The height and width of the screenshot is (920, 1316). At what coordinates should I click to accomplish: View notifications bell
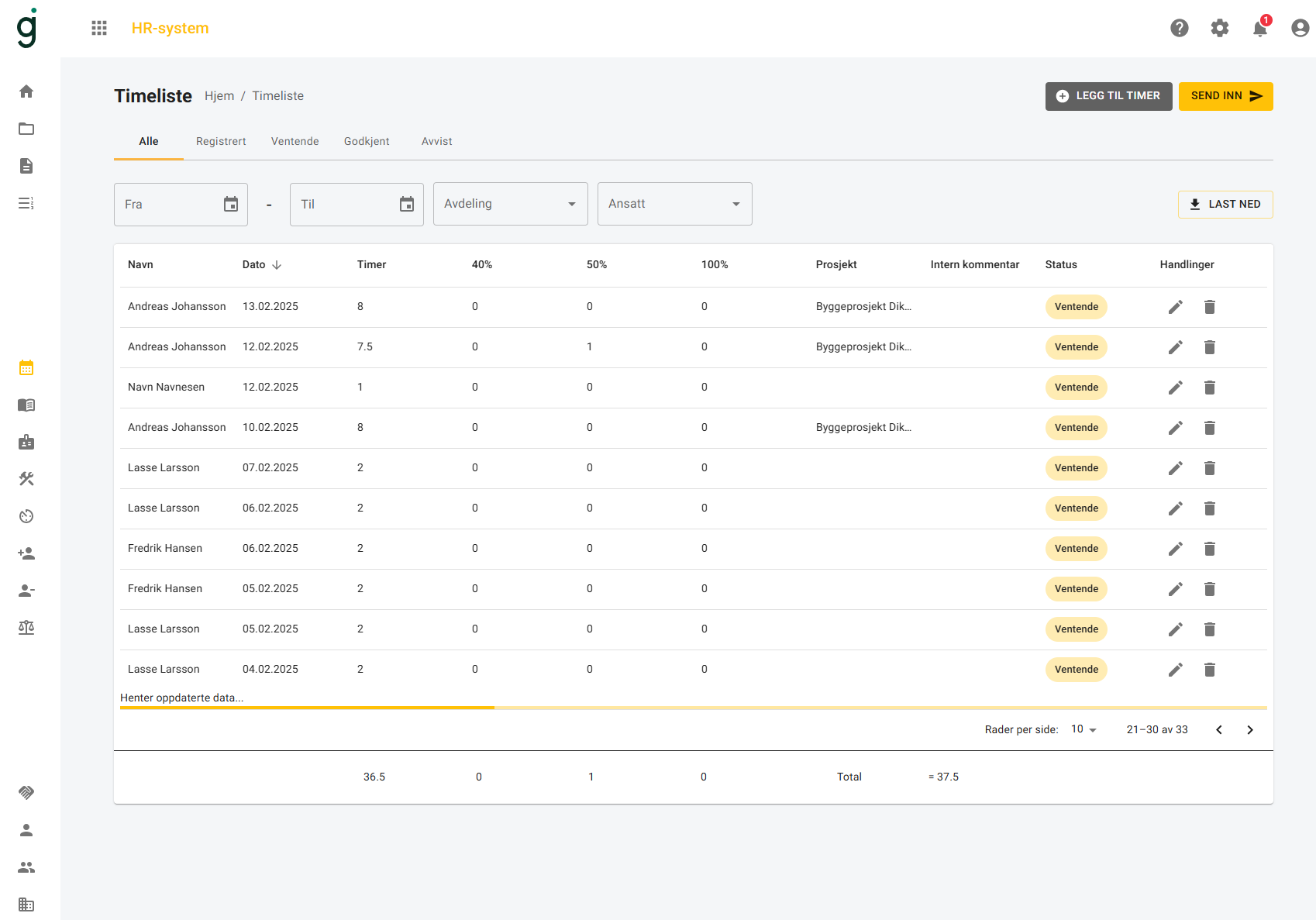[x=1260, y=28]
